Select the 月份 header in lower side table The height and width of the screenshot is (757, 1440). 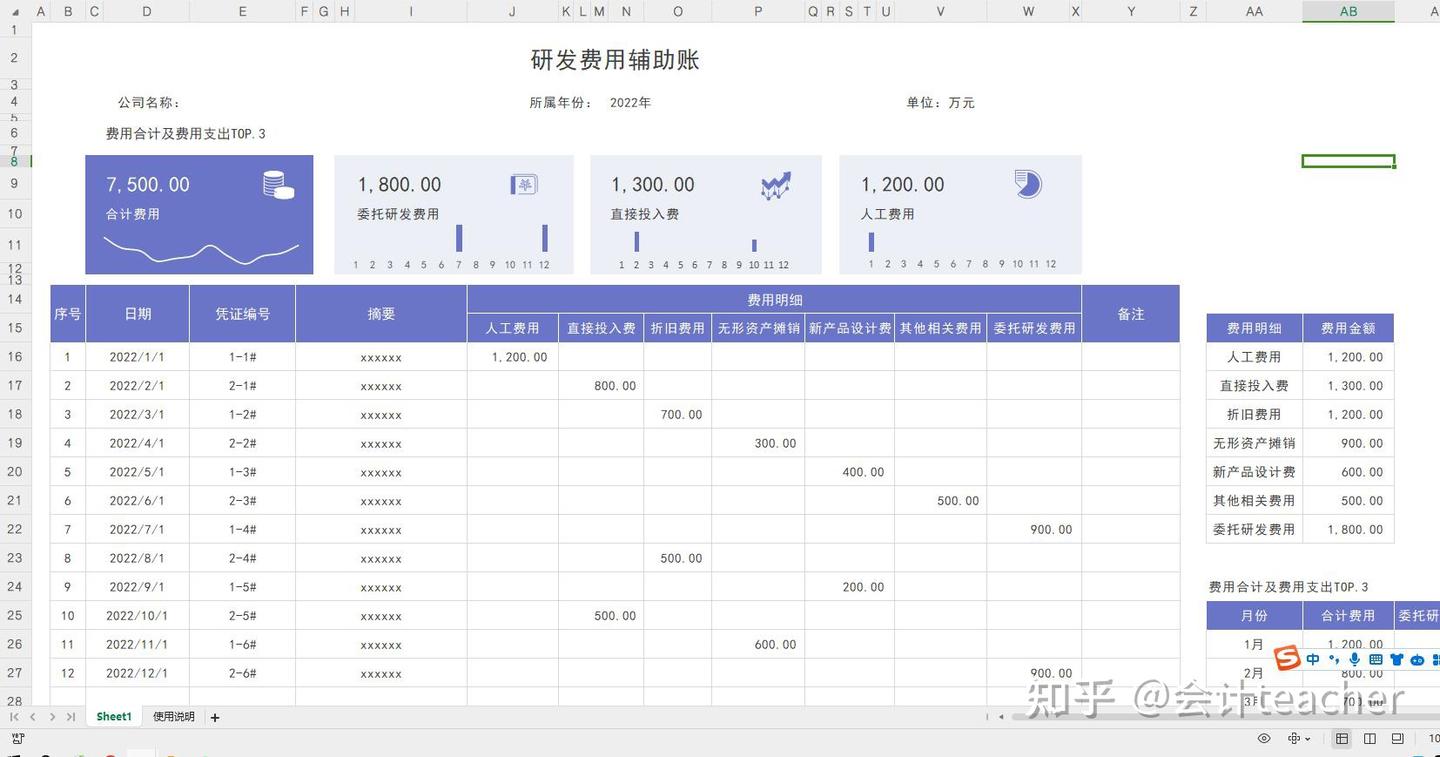1254,616
